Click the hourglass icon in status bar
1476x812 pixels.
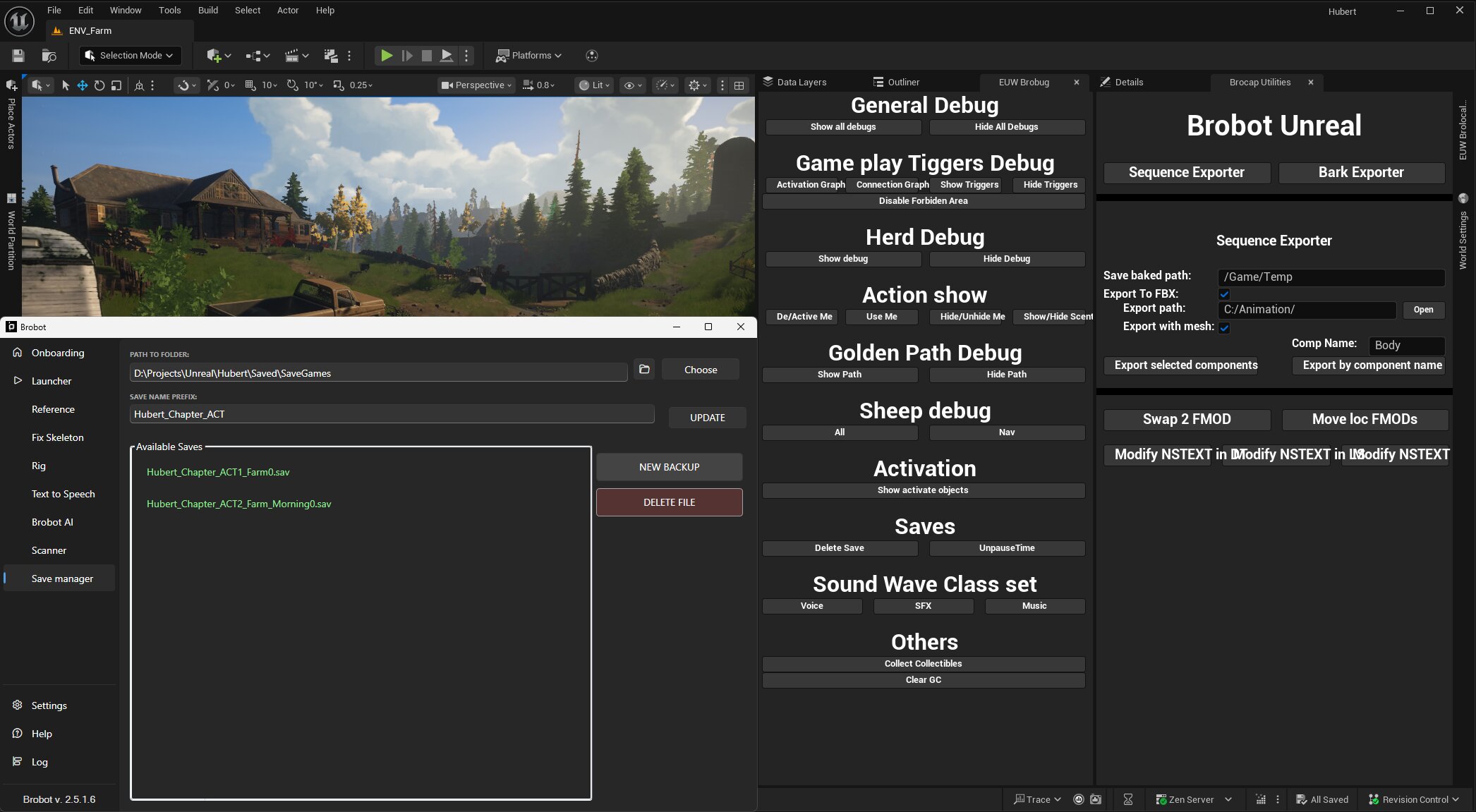point(1128,799)
